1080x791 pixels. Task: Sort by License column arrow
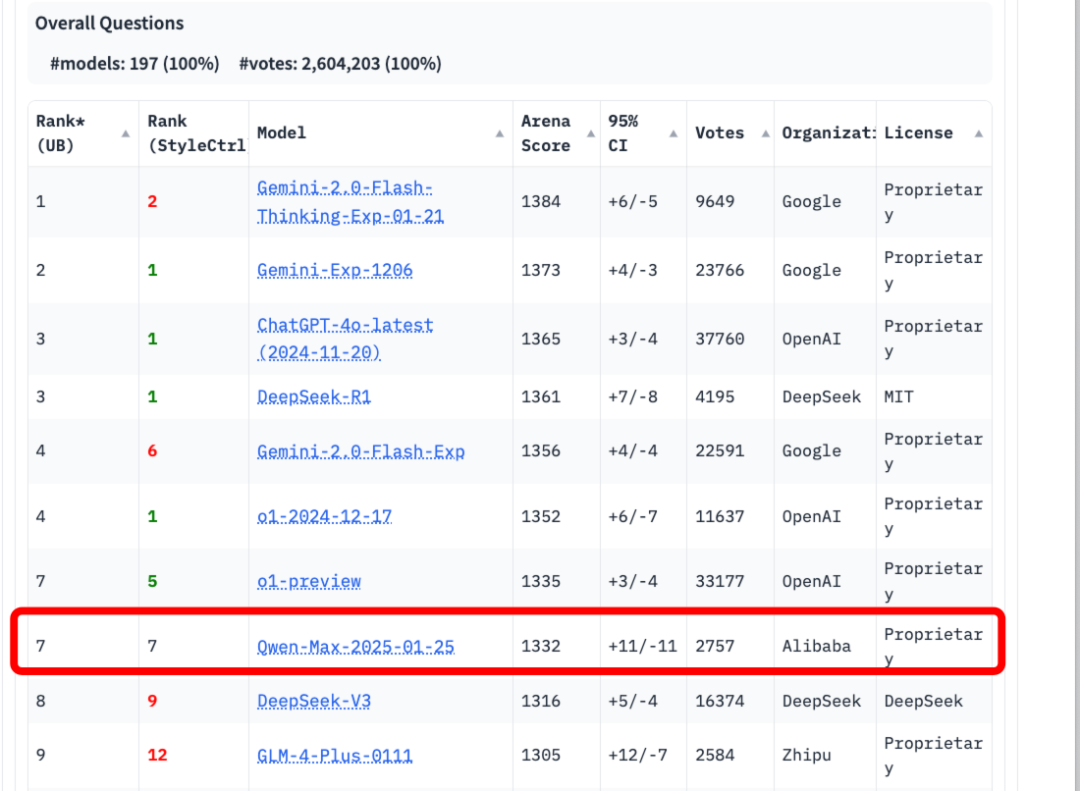(x=978, y=134)
